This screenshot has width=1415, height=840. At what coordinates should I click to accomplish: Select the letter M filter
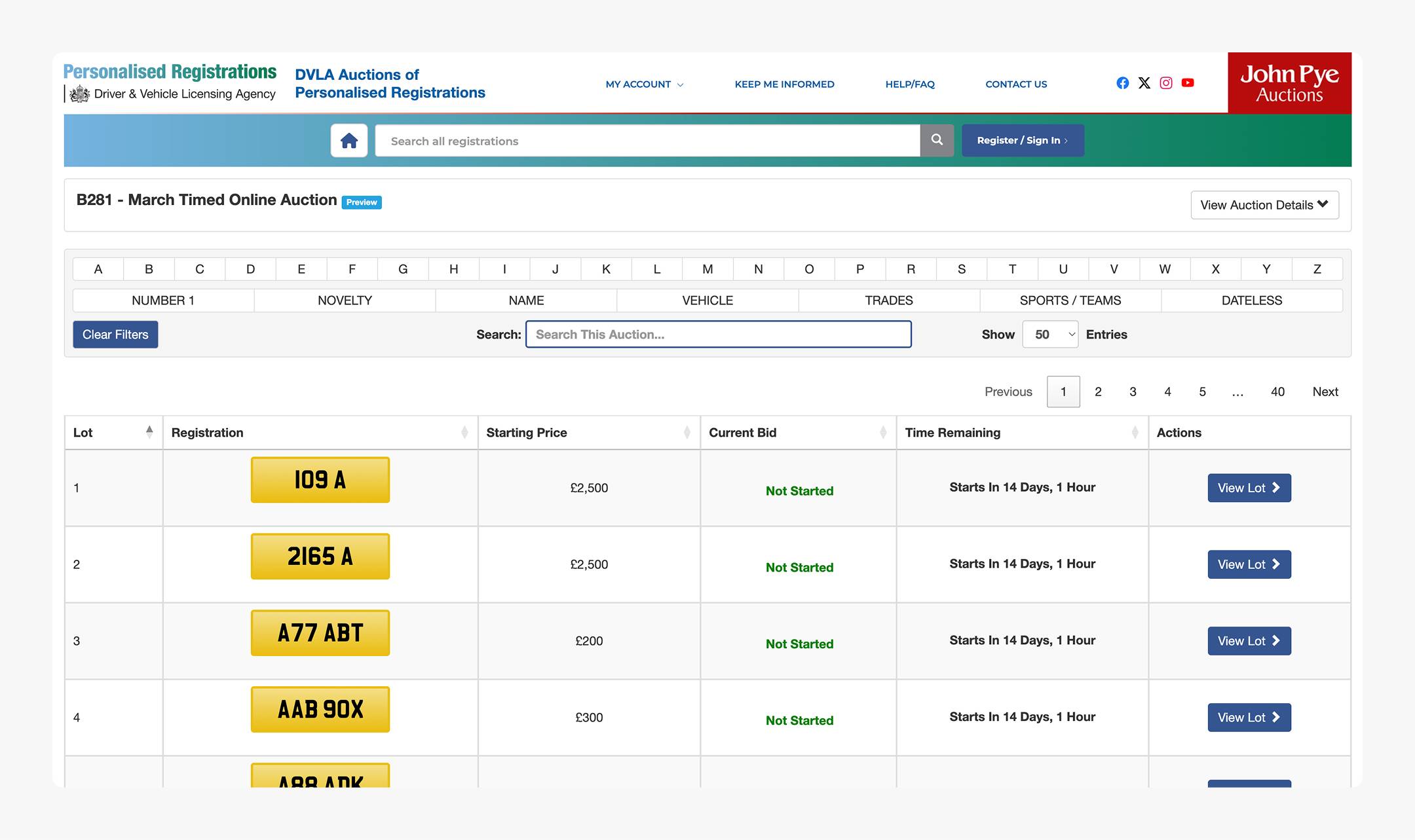[x=707, y=269]
